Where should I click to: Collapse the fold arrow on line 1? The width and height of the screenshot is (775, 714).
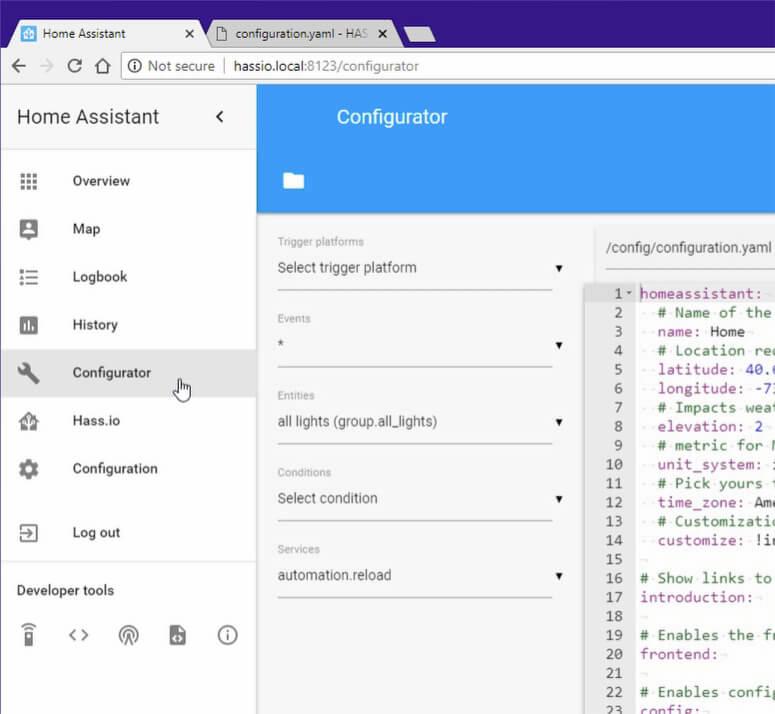[629, 293]
